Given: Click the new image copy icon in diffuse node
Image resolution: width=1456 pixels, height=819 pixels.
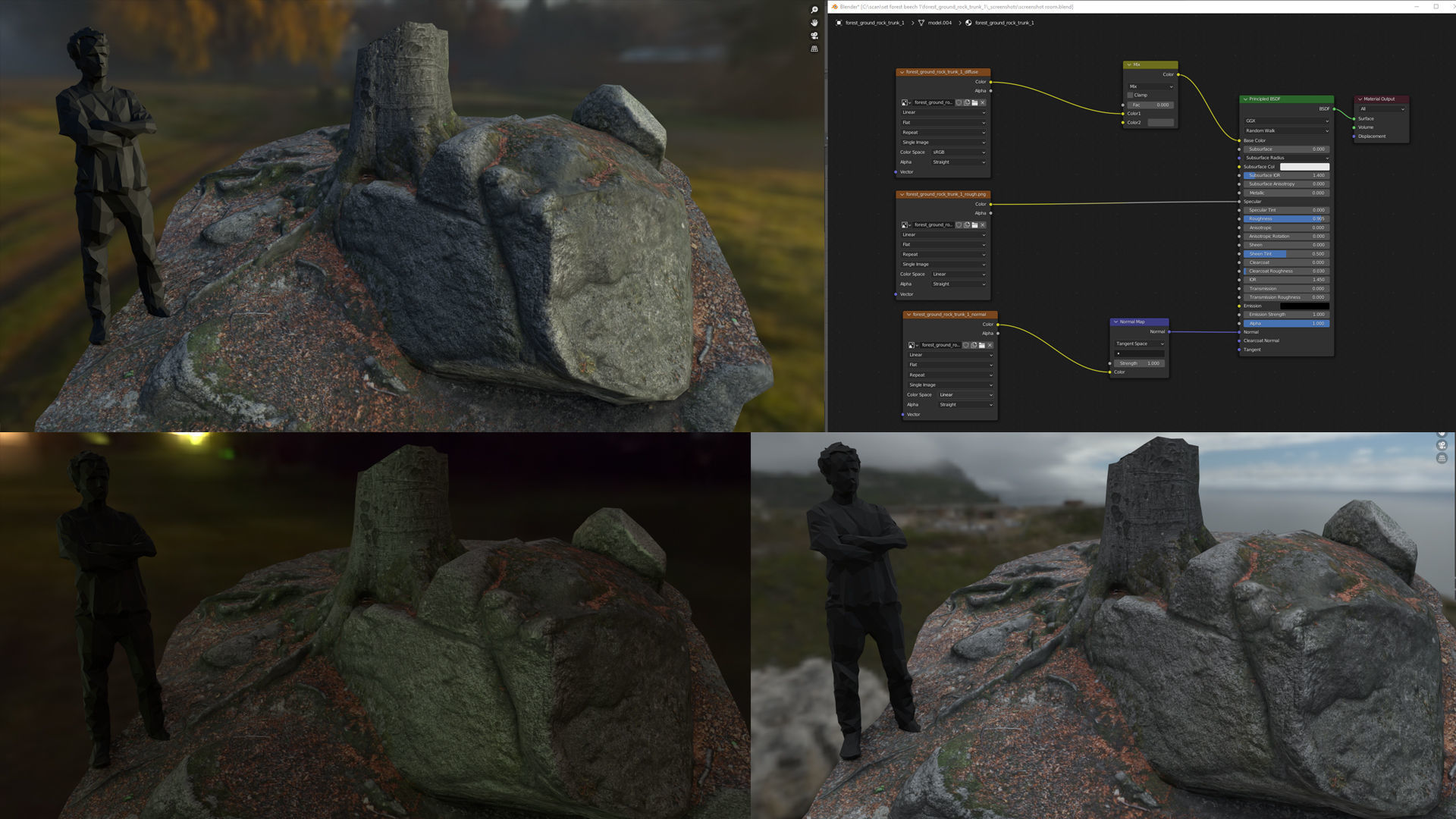Looking at the screenshot, I should click(x=967, y=102).
